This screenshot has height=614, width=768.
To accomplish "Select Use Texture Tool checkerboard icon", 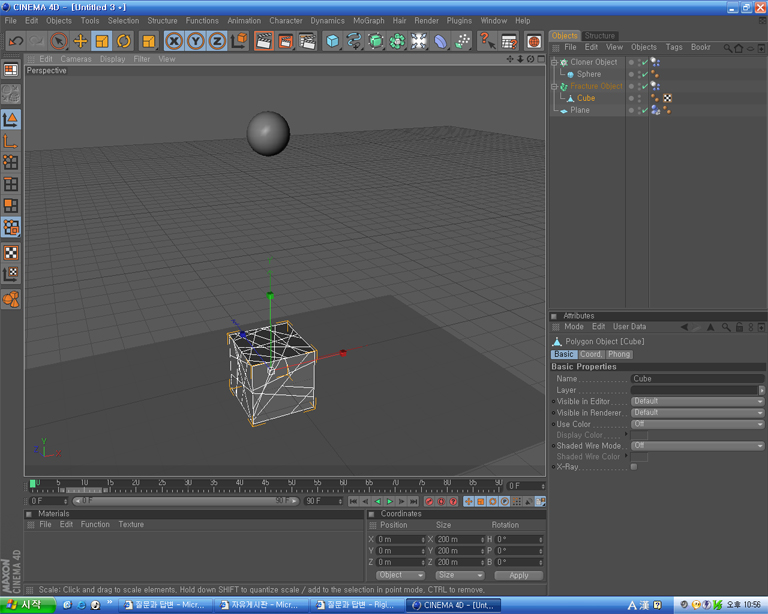I will (x=11, y=253).
